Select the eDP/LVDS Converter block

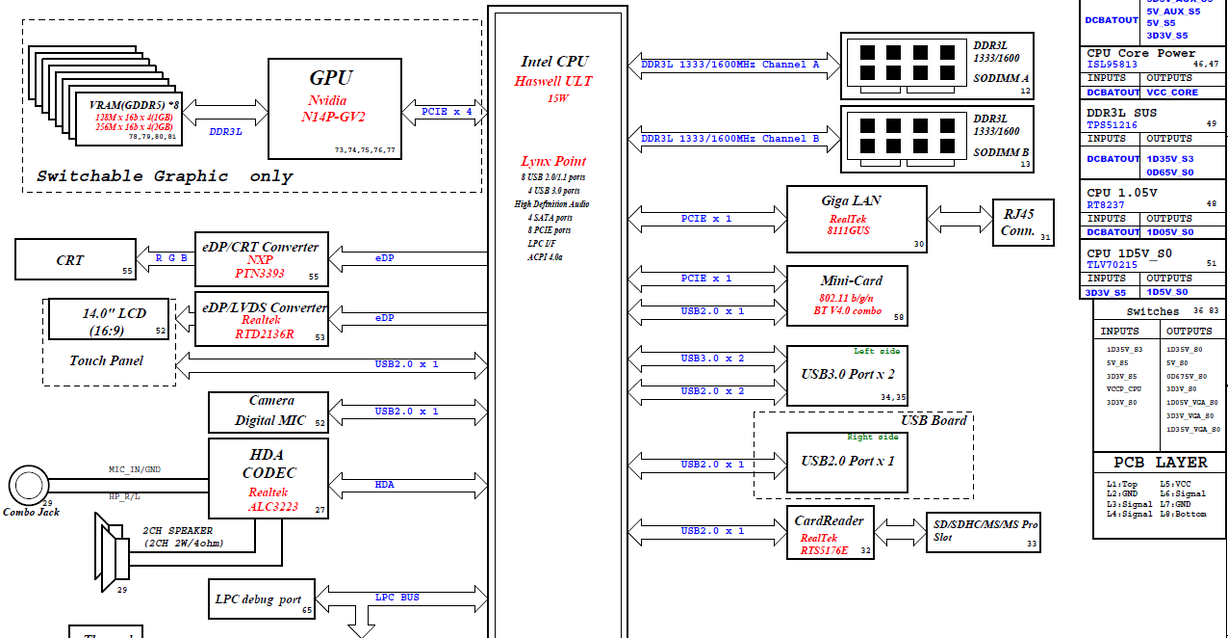[x=260, y=318]
